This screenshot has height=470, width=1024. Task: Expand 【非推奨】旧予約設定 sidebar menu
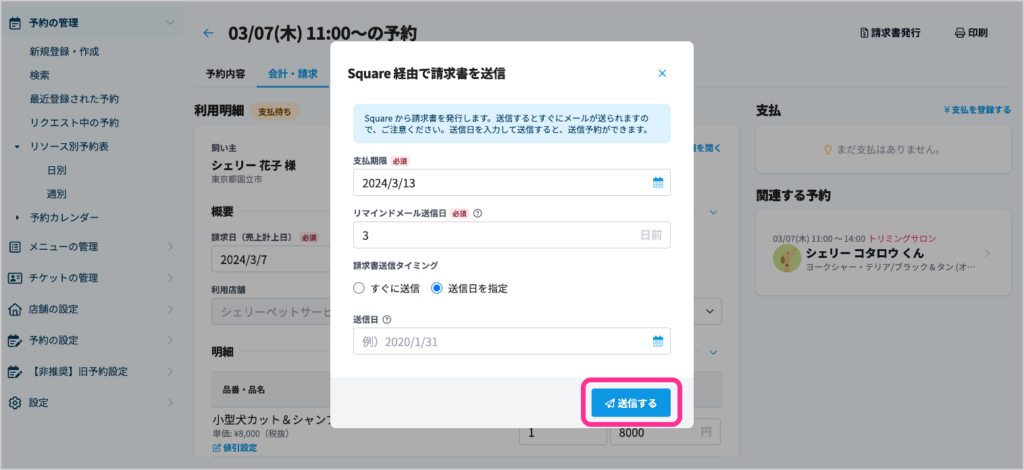(170, 371)
